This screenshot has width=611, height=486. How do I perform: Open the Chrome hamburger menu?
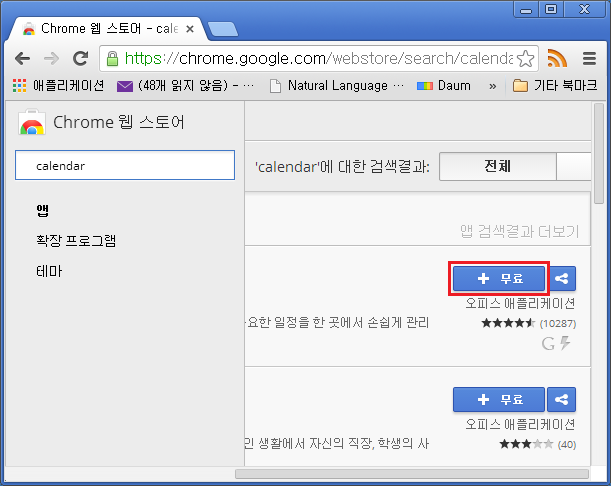(x=589, y=58)
